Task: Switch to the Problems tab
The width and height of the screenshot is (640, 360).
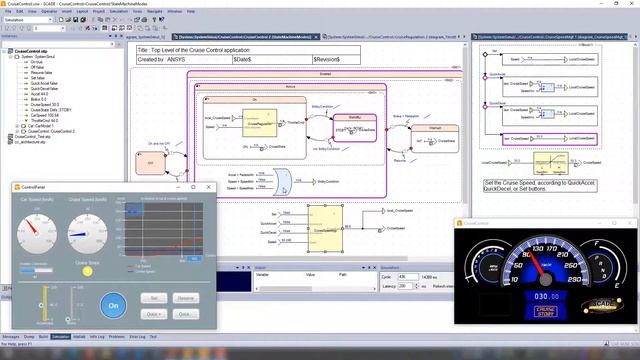Action: (117, 337)
